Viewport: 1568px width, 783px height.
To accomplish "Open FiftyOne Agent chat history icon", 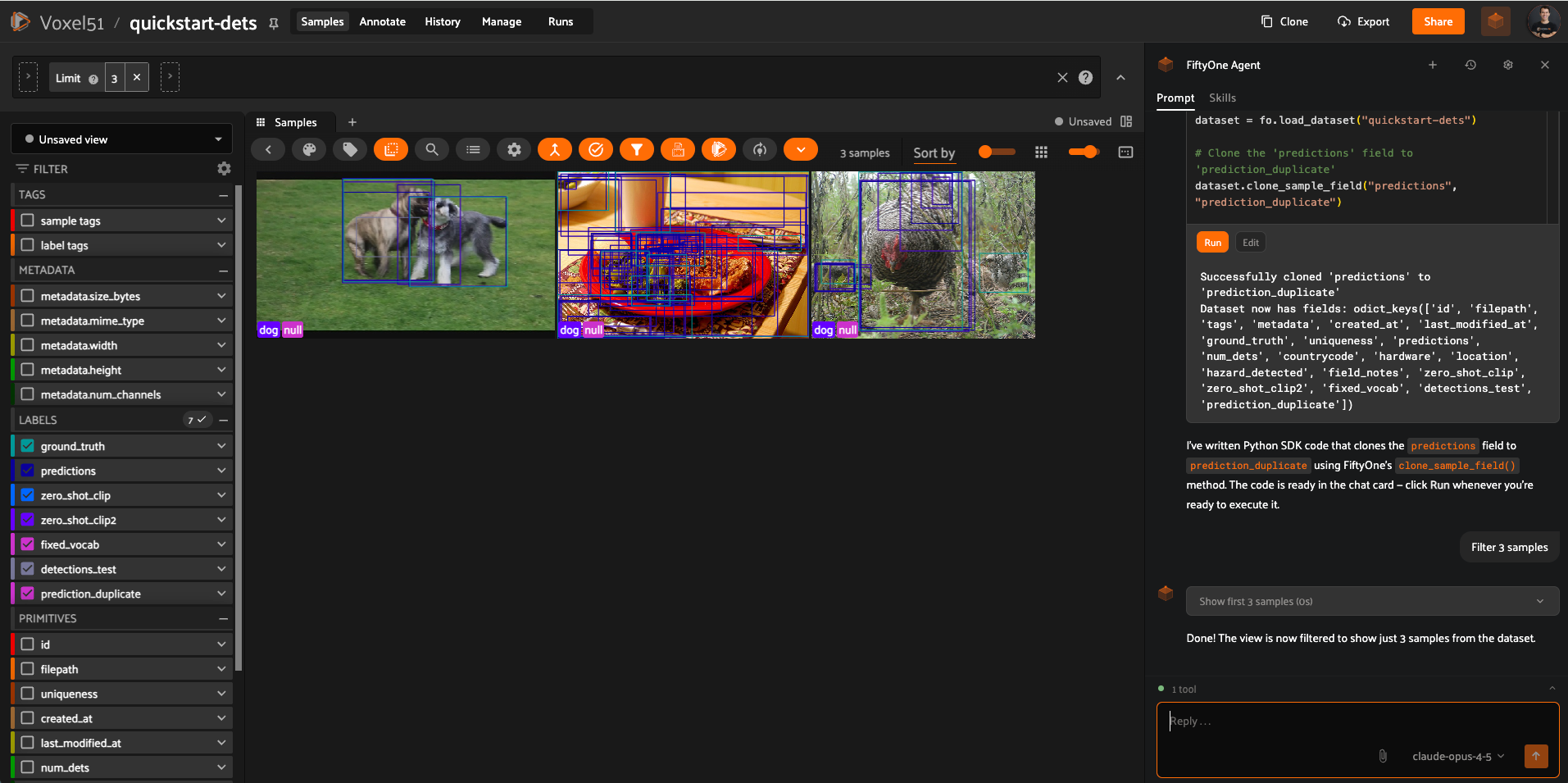I will pos(1470,65).
